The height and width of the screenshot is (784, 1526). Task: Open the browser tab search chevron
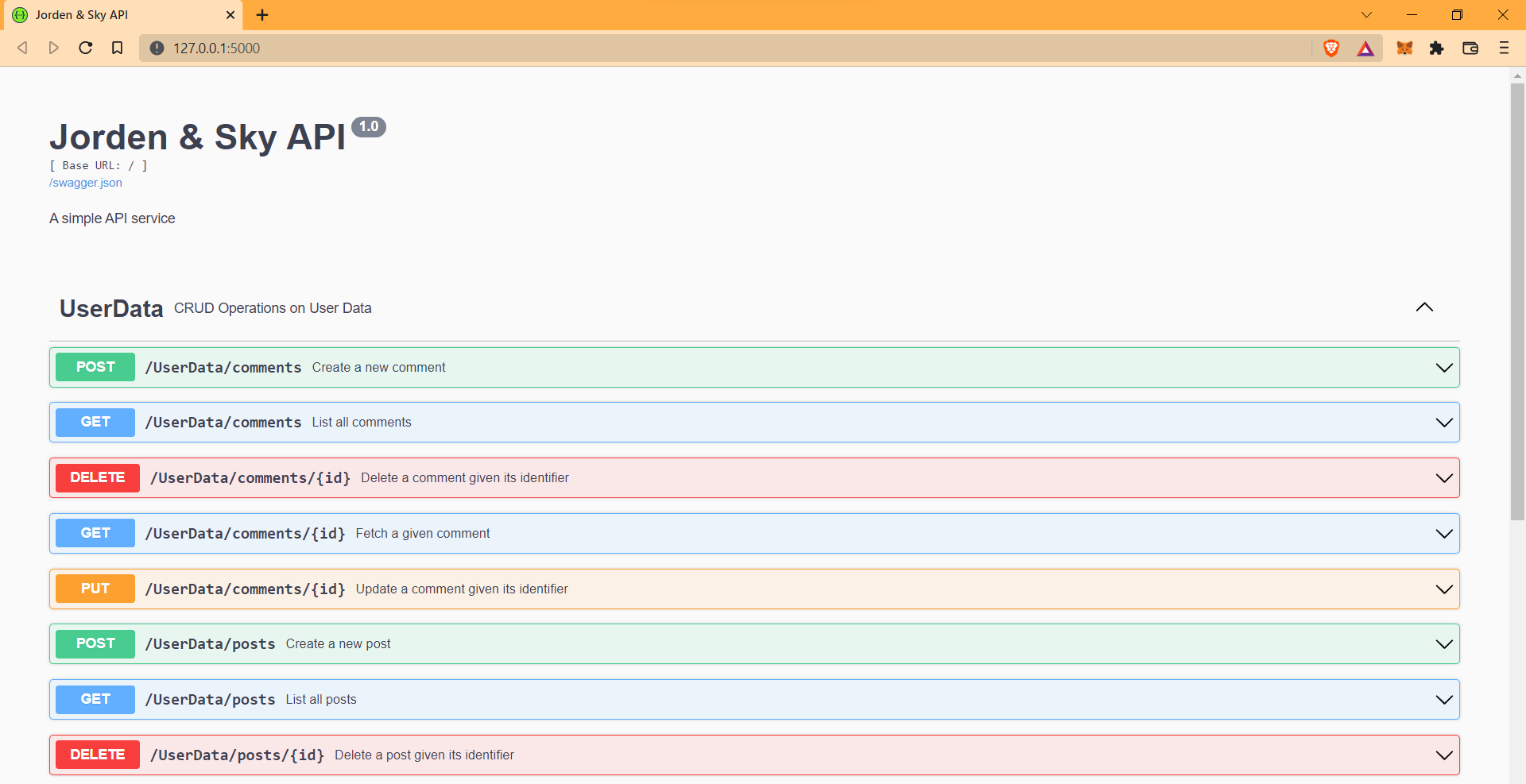(1366, 14)
